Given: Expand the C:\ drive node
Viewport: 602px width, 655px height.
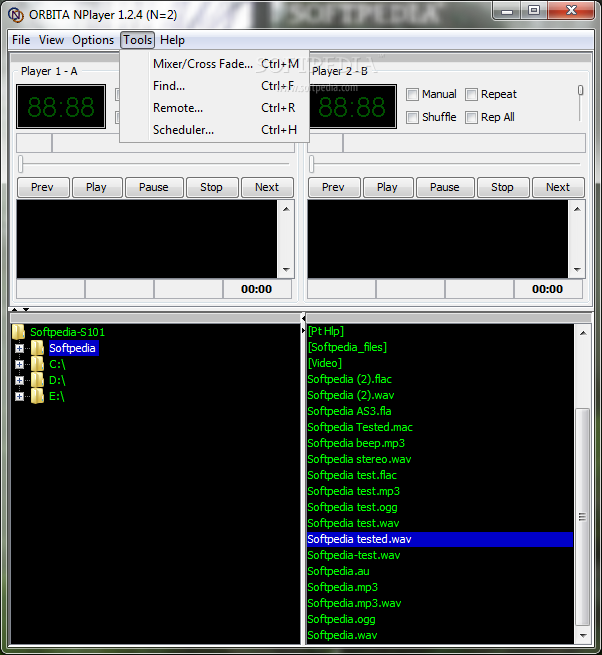Looking at the screenshot, I should pos(19,364).
